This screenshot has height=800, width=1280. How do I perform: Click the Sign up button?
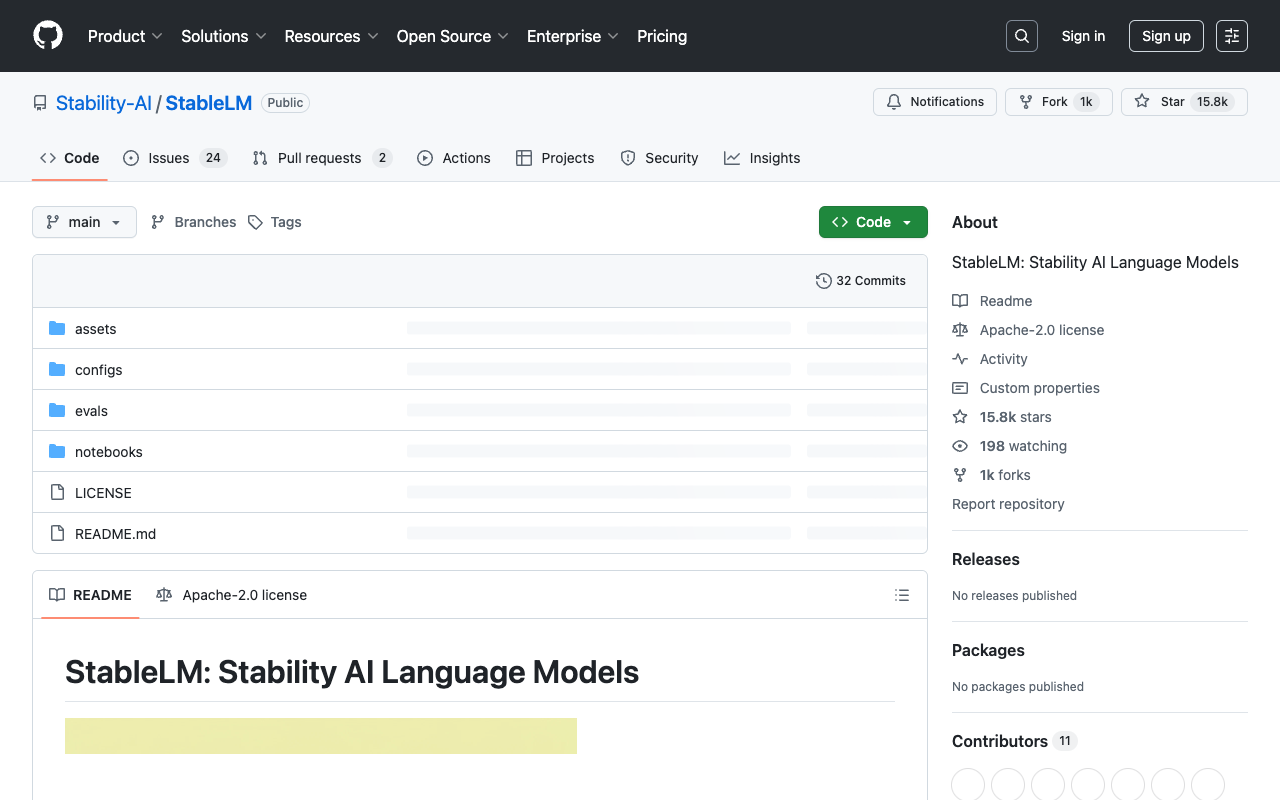click(1166, 36)
